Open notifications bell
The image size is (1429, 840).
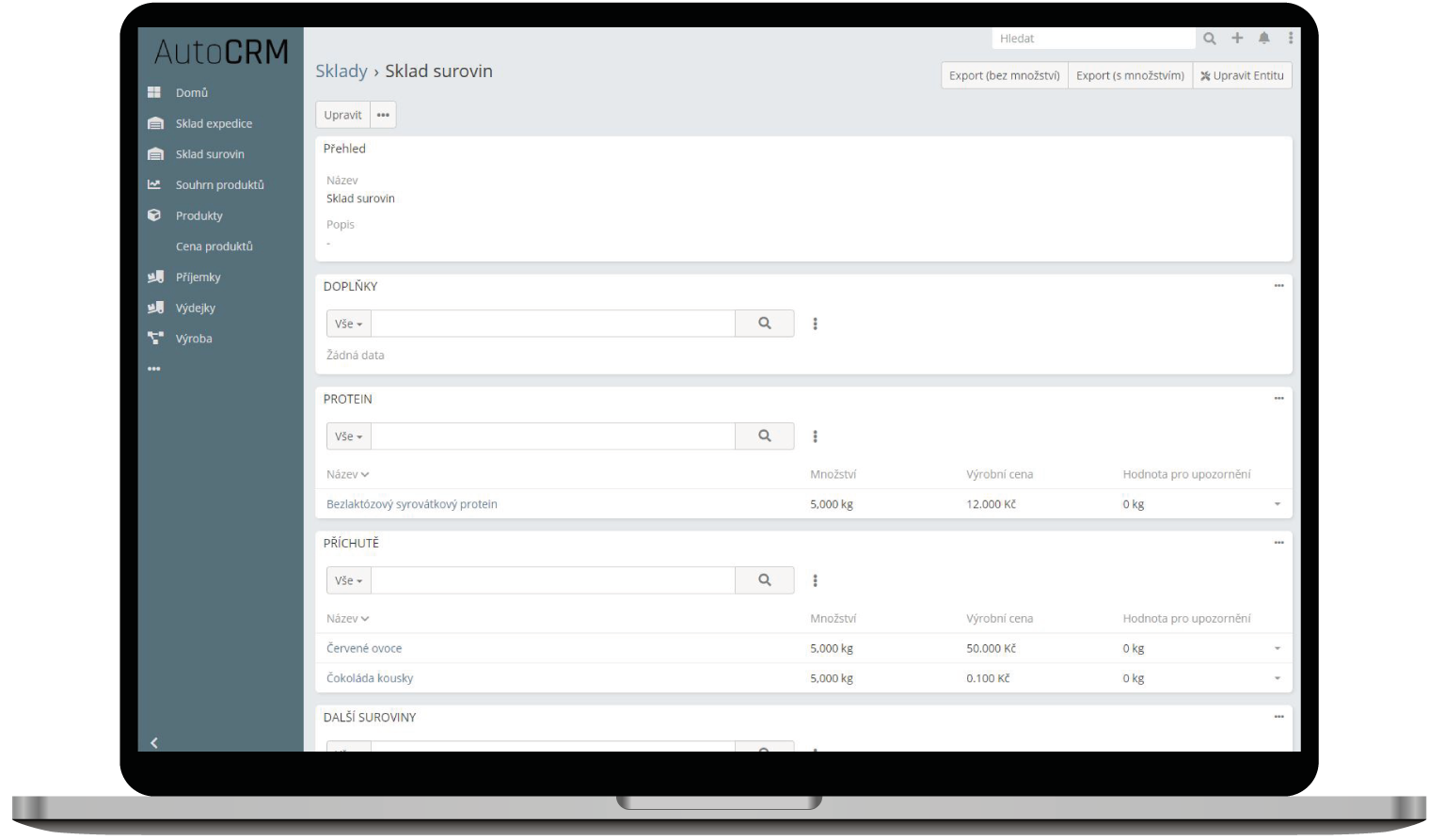(x=1264, y=38)
